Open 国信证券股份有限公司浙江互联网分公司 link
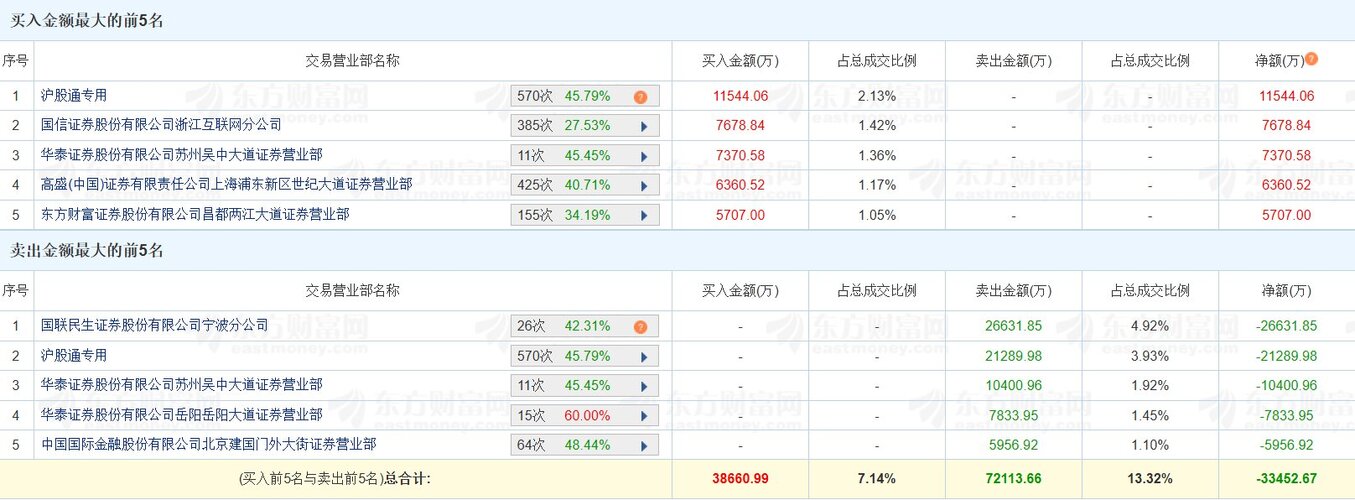This screenshot has width=1355, height=500. click(x=161, y=125)
